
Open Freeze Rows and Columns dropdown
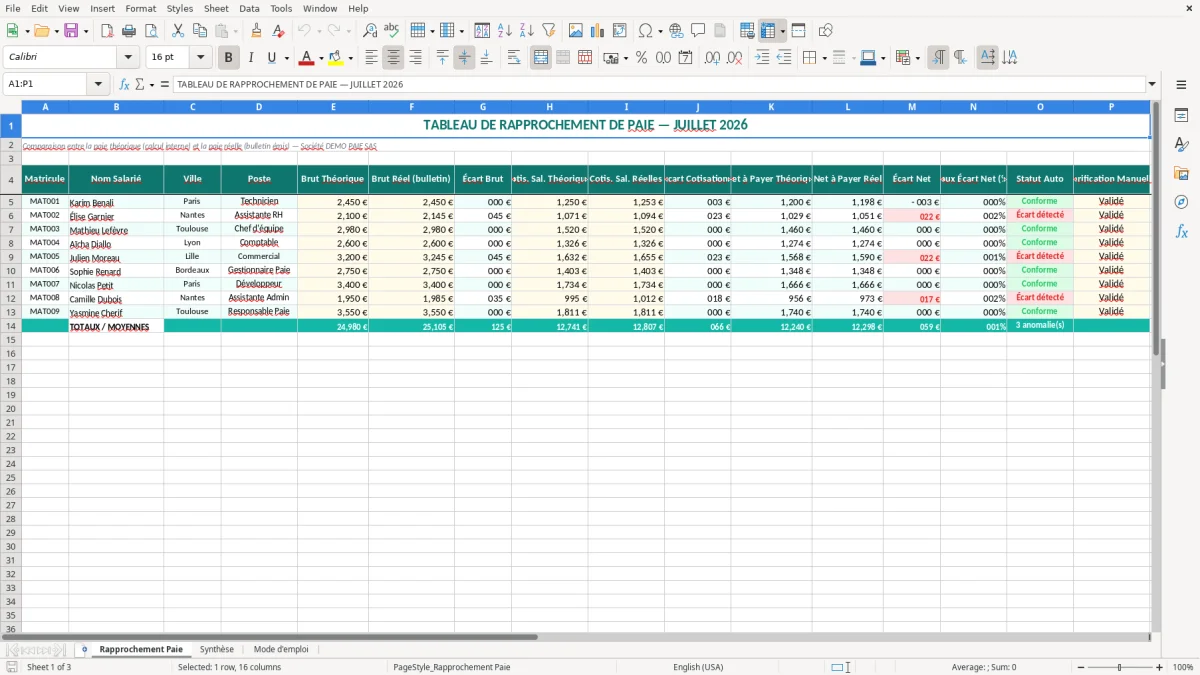tap(783, 31)
